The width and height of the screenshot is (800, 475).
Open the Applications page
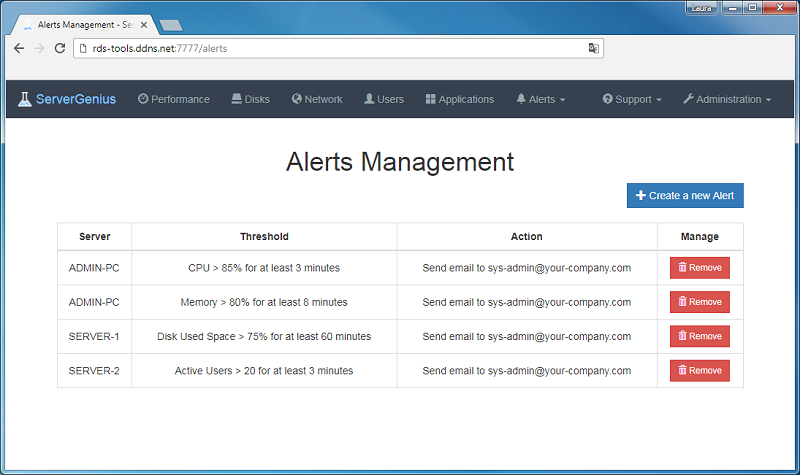(x=460, y=99)
